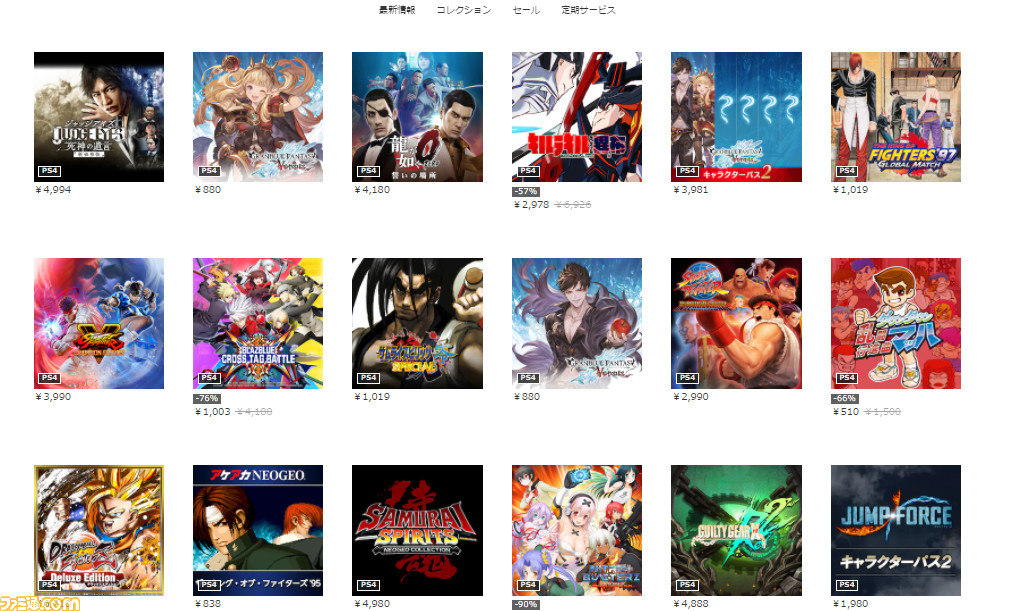Open the Judge Eyes game thumbnail

pos(99,117)
